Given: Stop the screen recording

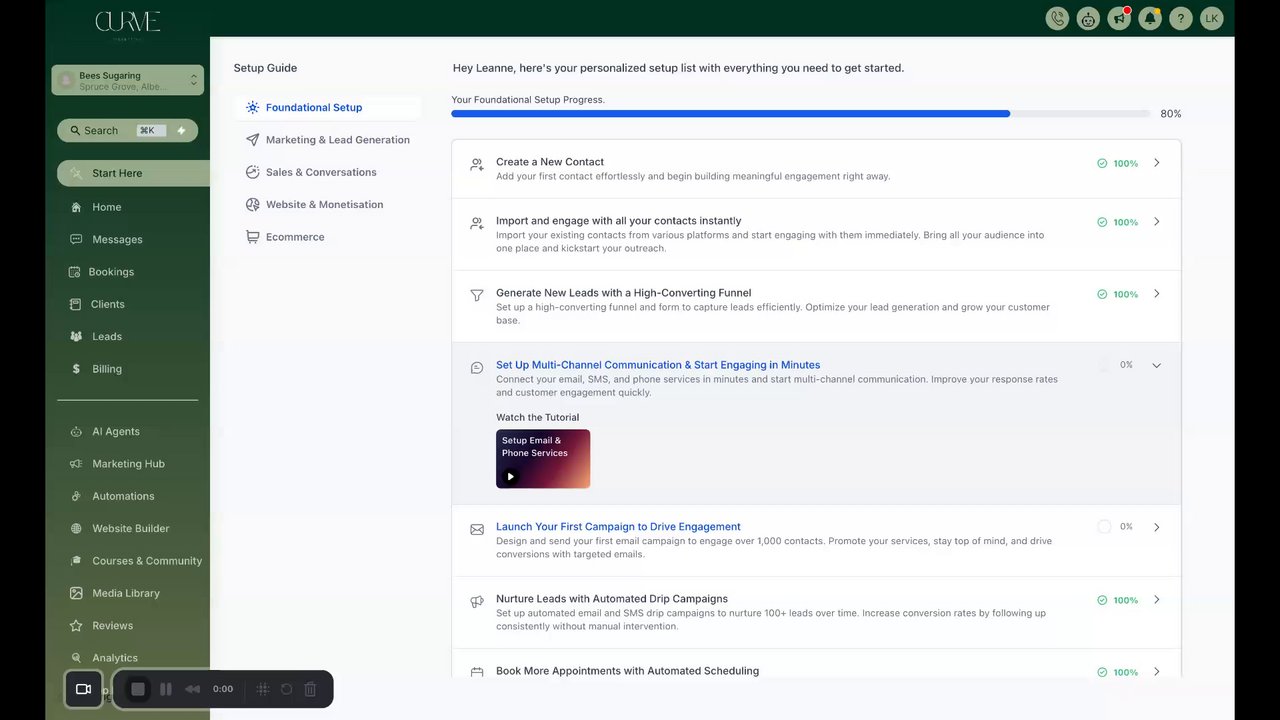Looking at the screenshot, I should tap(138, 689).
